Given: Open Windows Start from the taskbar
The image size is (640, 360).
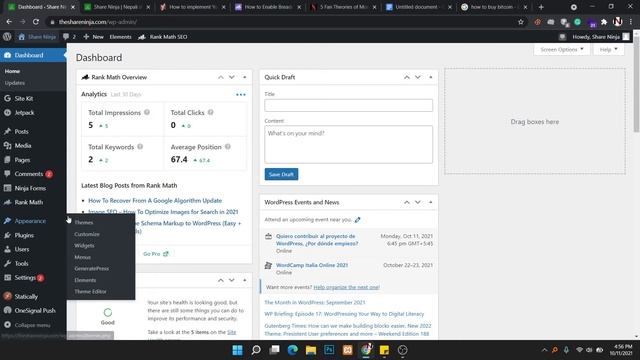Looking at the screenshot, I should click(x=238, y=350).
